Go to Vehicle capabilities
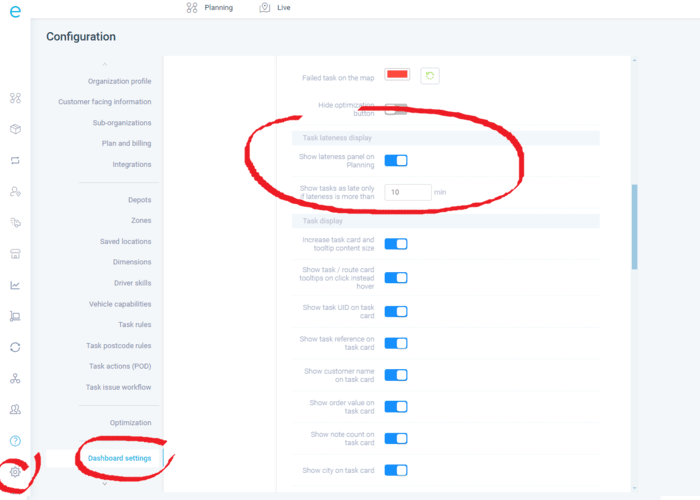This screenshot has height=500, width=700. click(x=120, y=304)
